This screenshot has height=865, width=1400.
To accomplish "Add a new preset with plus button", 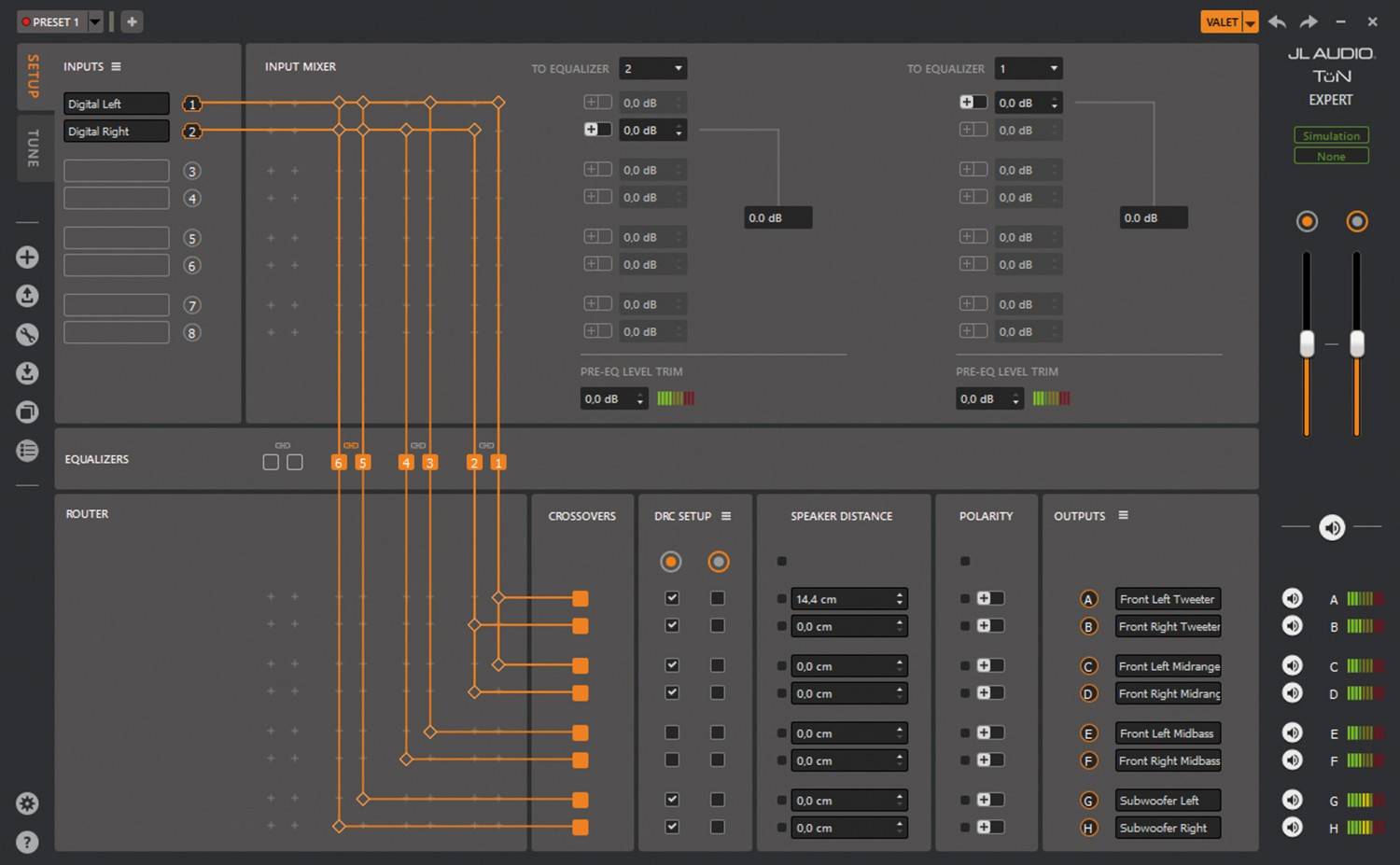I will click(132, 21).
